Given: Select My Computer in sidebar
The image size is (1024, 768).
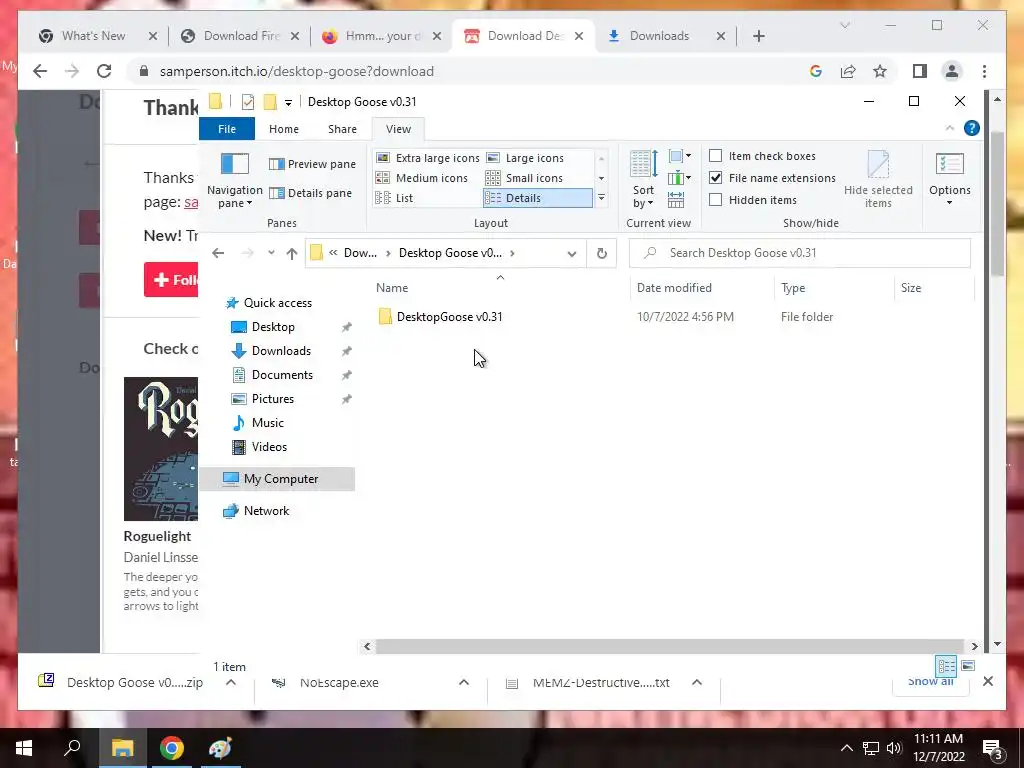Looking at the screenshot, I should [x=278, y=479].
